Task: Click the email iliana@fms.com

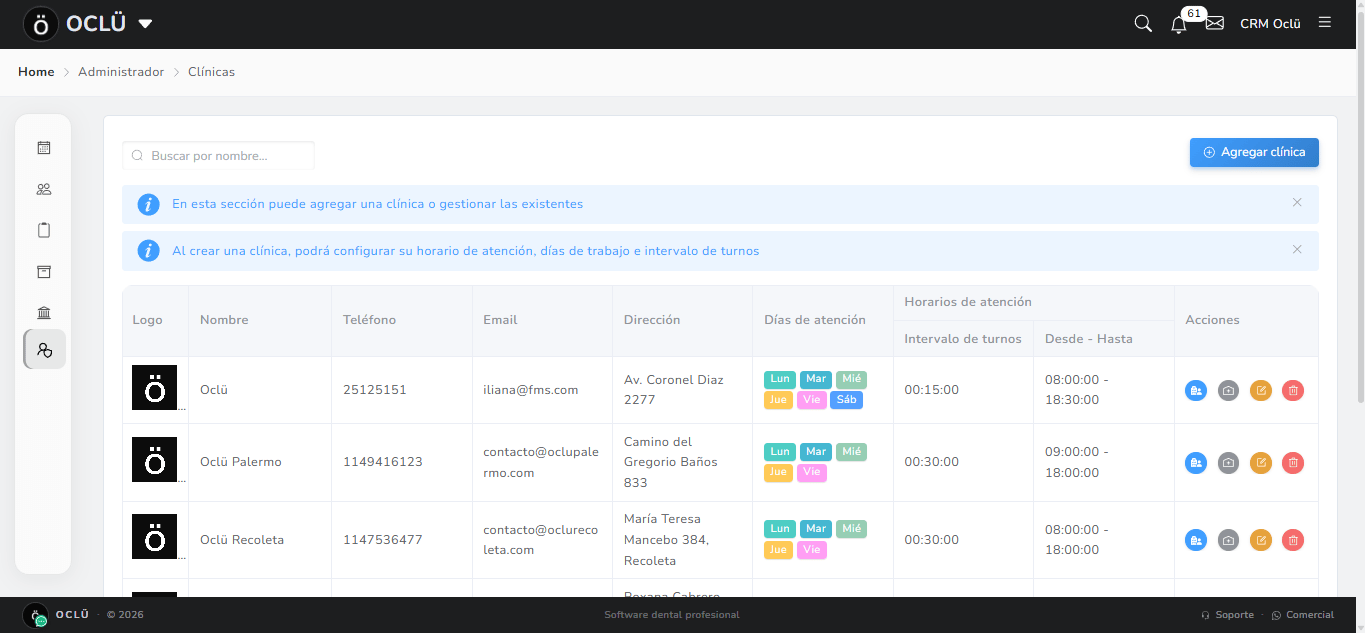Action: click(530, 390)
